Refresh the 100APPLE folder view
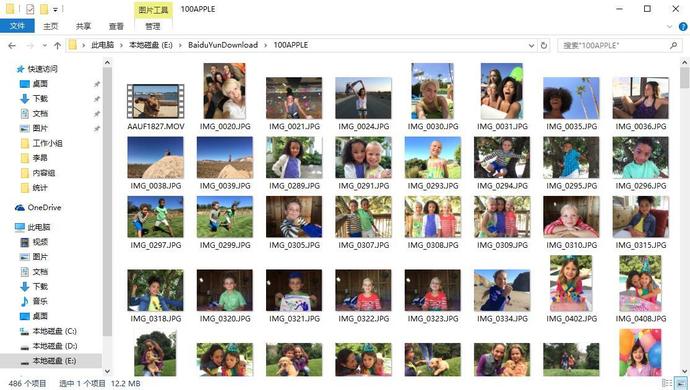 pos(544,45)
